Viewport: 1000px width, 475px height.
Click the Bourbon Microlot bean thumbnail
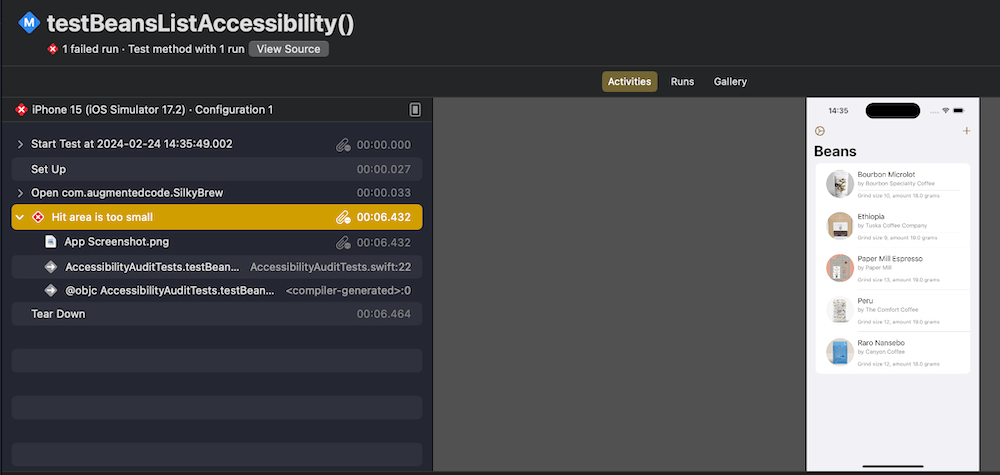[839, 184]
